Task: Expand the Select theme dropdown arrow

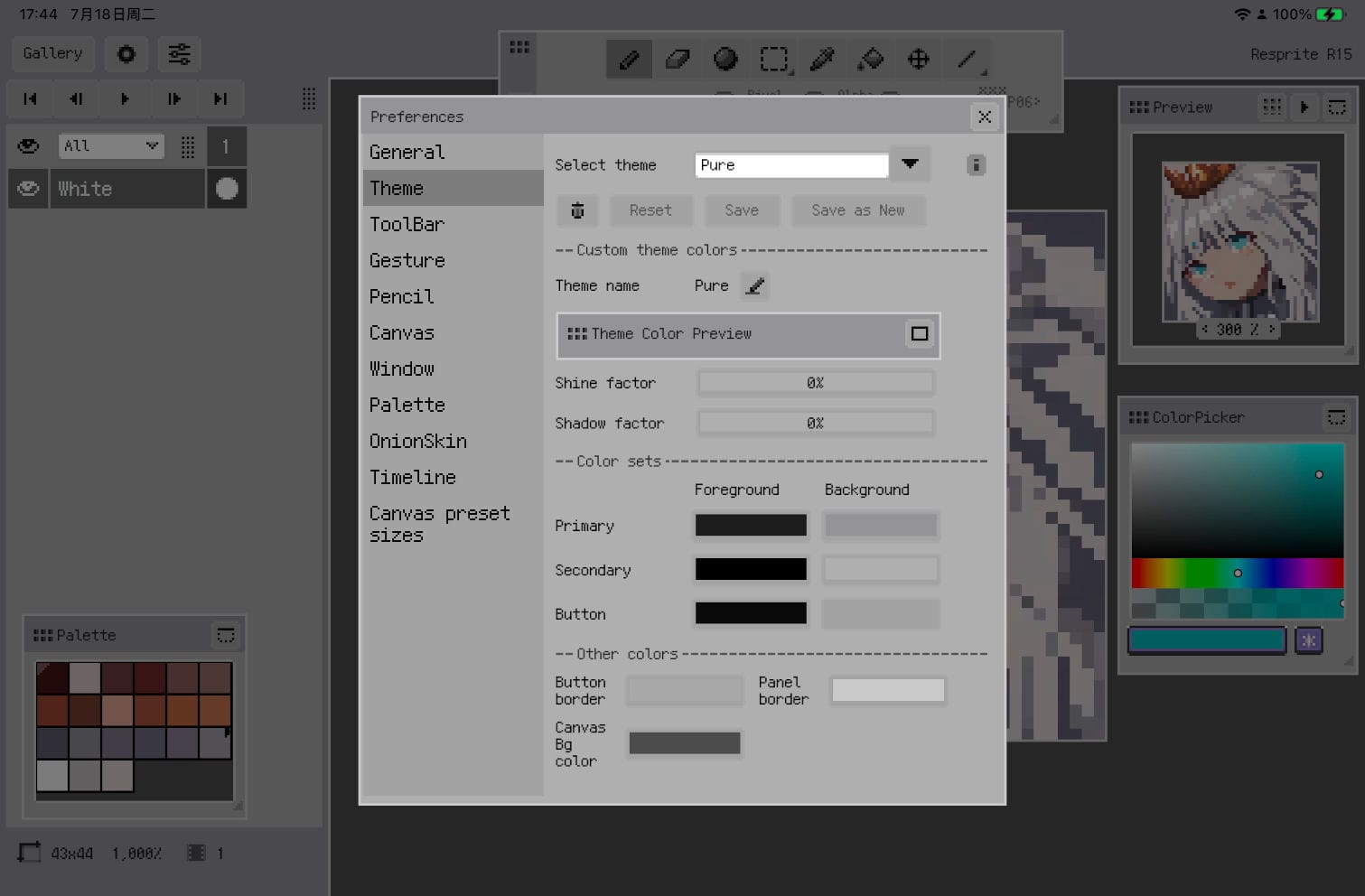Action: 910,164
